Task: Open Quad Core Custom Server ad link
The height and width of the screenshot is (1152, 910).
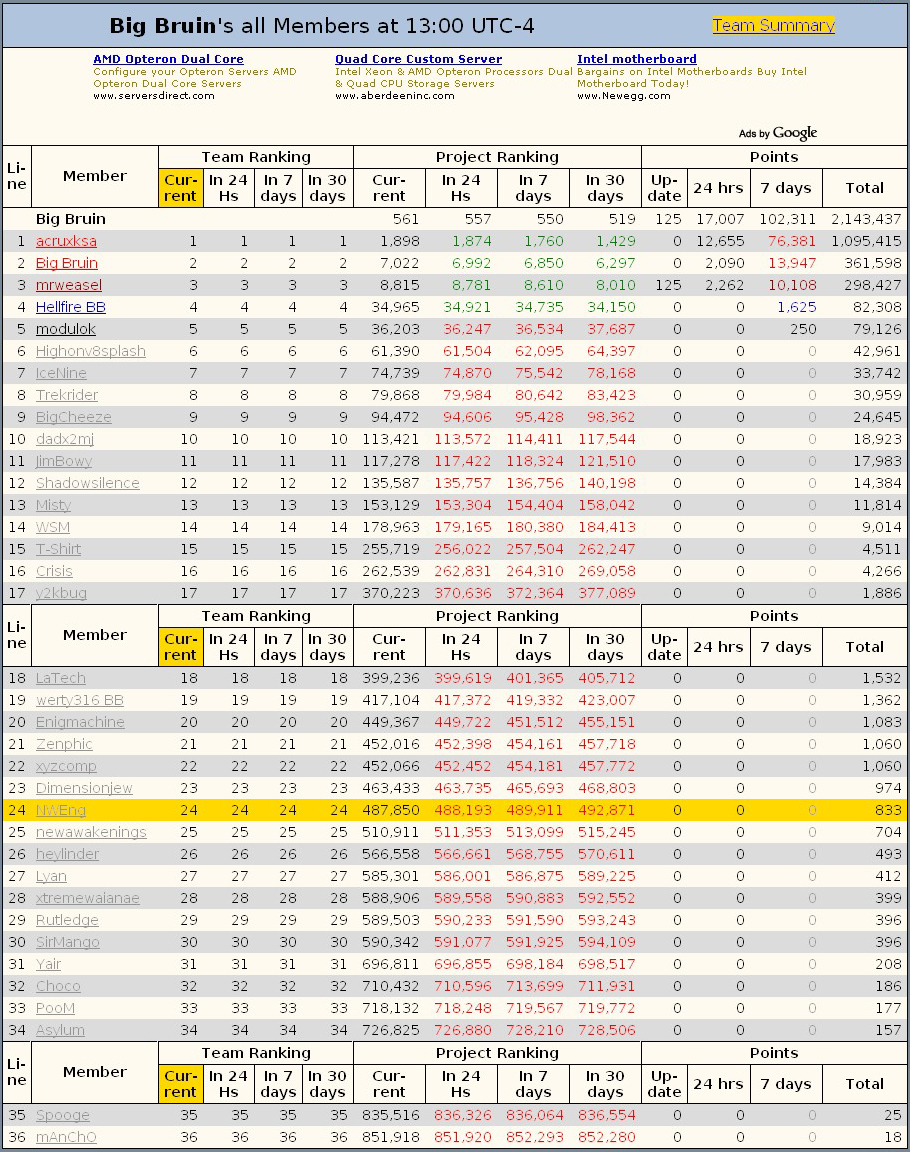Action: point(418,60)
